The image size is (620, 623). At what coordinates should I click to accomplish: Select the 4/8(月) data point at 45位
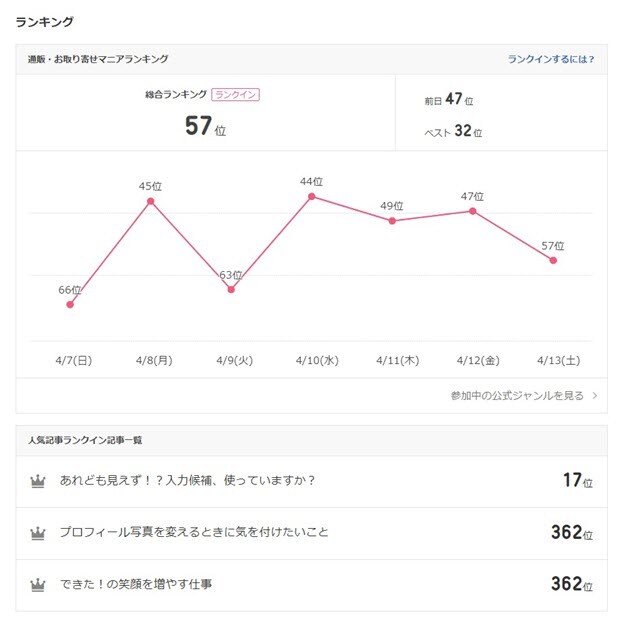pos(151,201)
